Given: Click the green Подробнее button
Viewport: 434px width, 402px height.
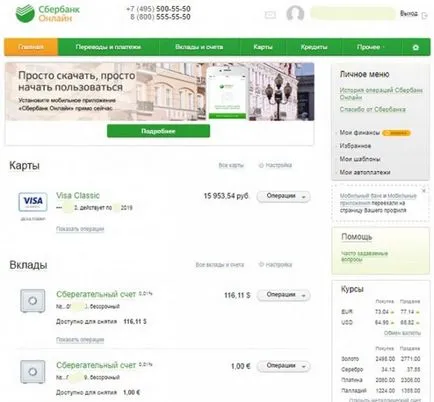Looking at the screenshot, I should [x=158, y=131].
